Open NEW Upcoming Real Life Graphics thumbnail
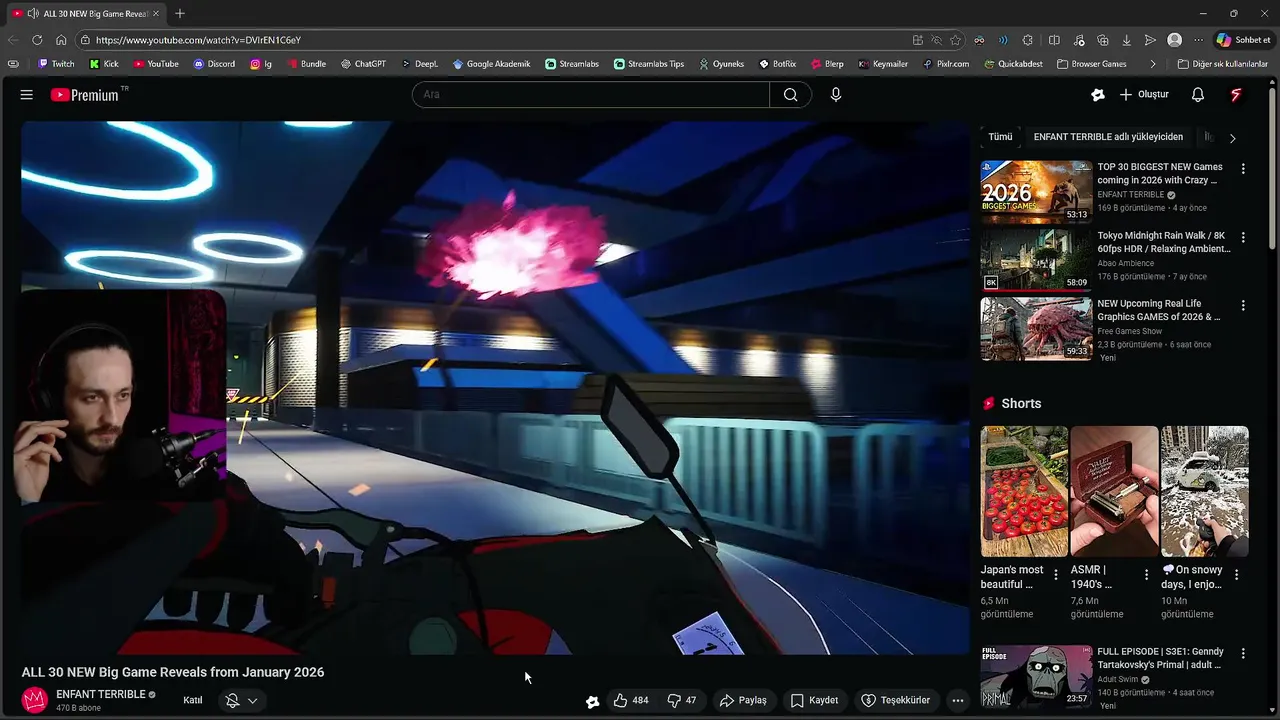The height and width of the screenshot is (720, 1280). 1036,329
